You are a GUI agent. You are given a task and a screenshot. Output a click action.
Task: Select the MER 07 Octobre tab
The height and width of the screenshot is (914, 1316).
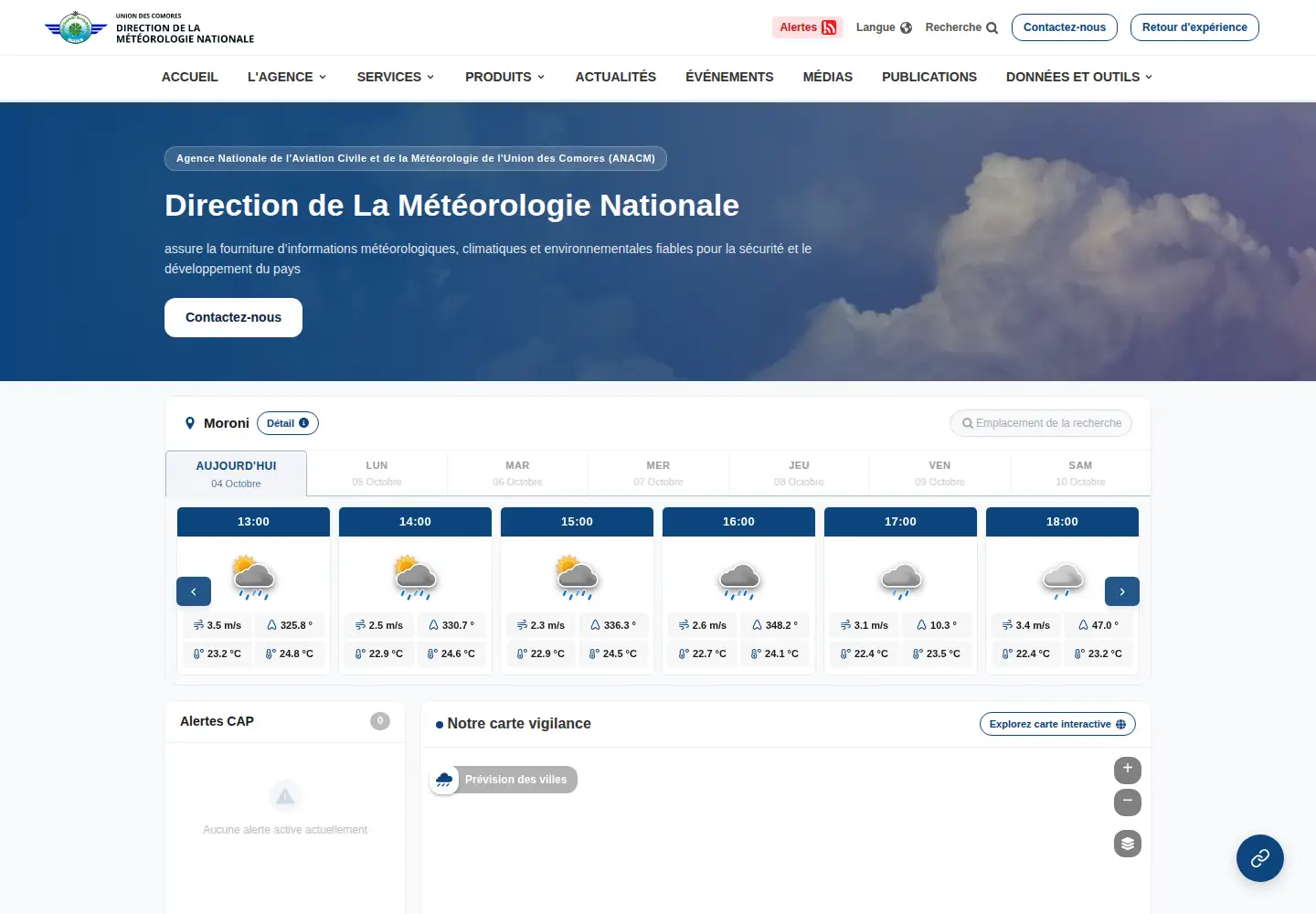point(658,473)
